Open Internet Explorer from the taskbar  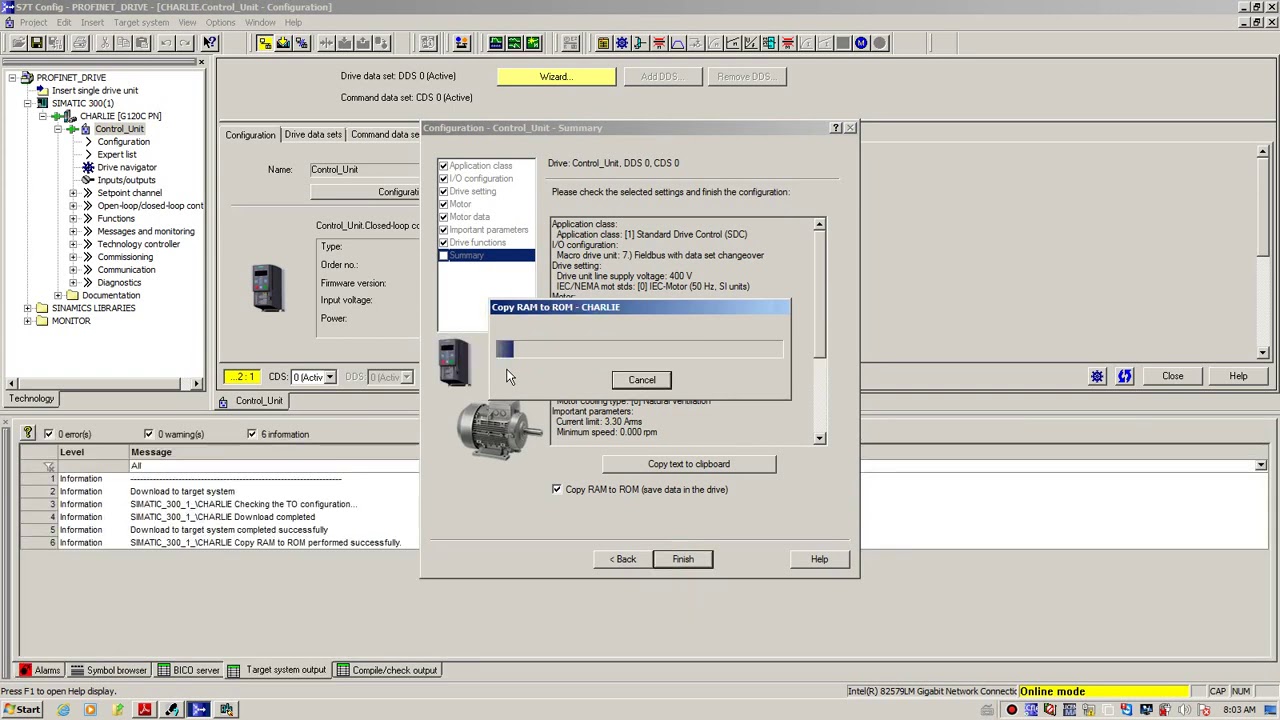point(63,710)
